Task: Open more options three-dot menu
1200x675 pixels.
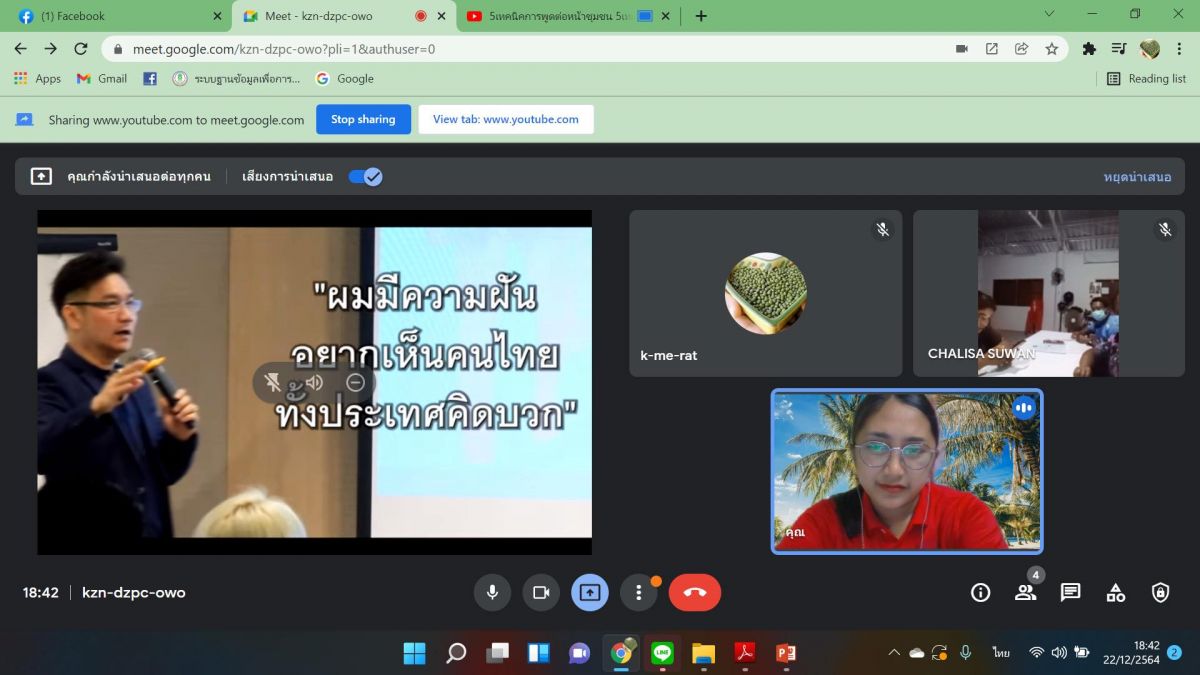Action: point(638,592)
